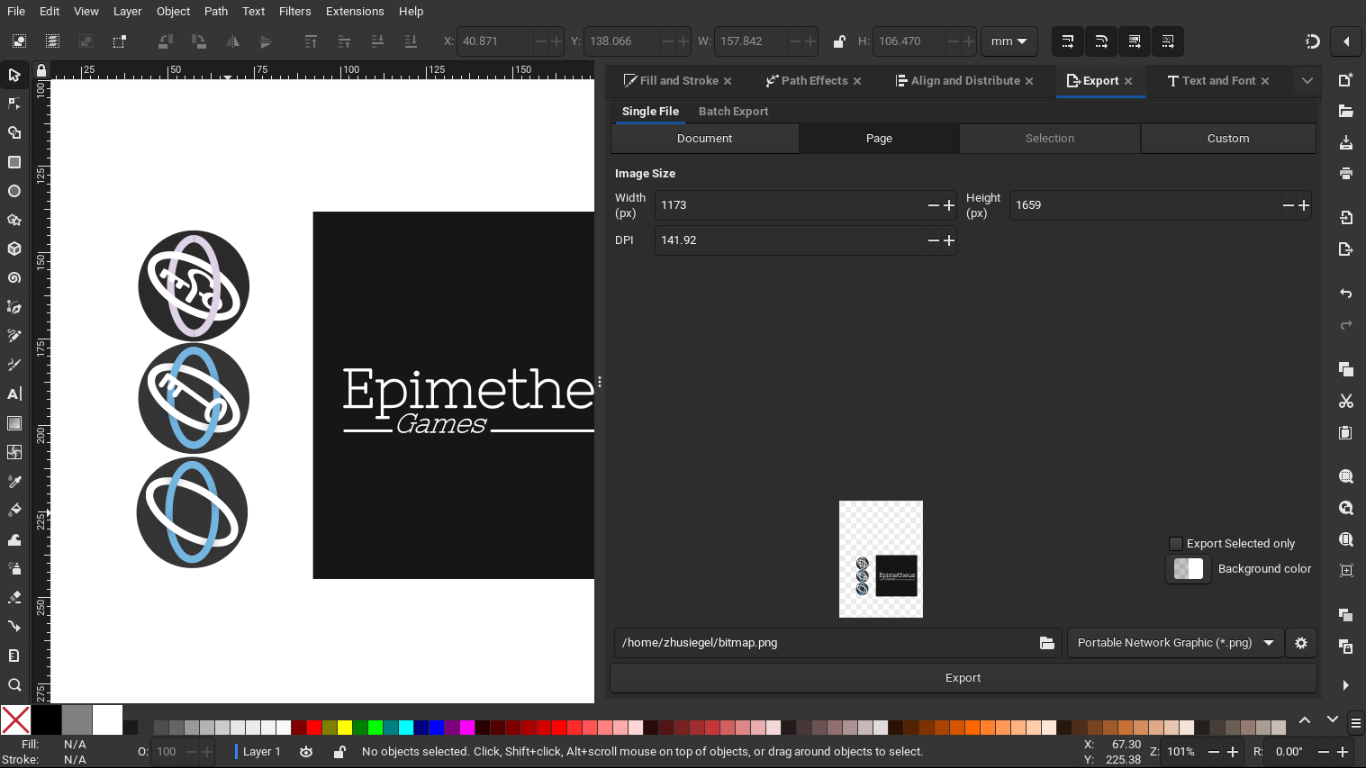
Task: Open the Portable Network Graphic format dropdown
Action: click(1176, 643)
